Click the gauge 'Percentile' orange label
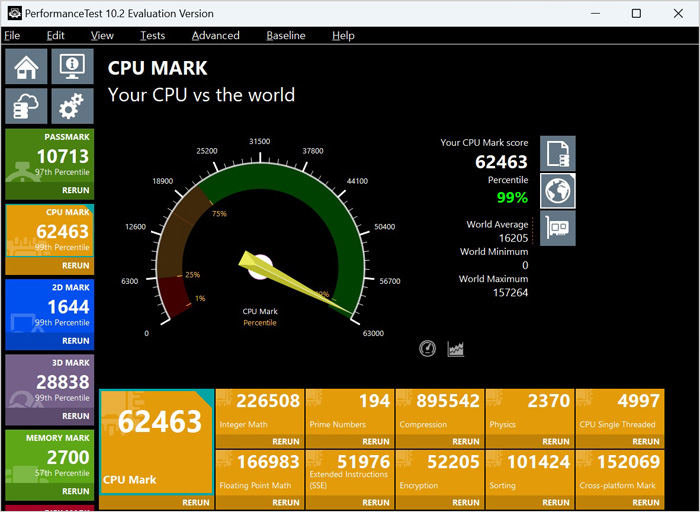700x512 pixels. click(x=260, y=323)
